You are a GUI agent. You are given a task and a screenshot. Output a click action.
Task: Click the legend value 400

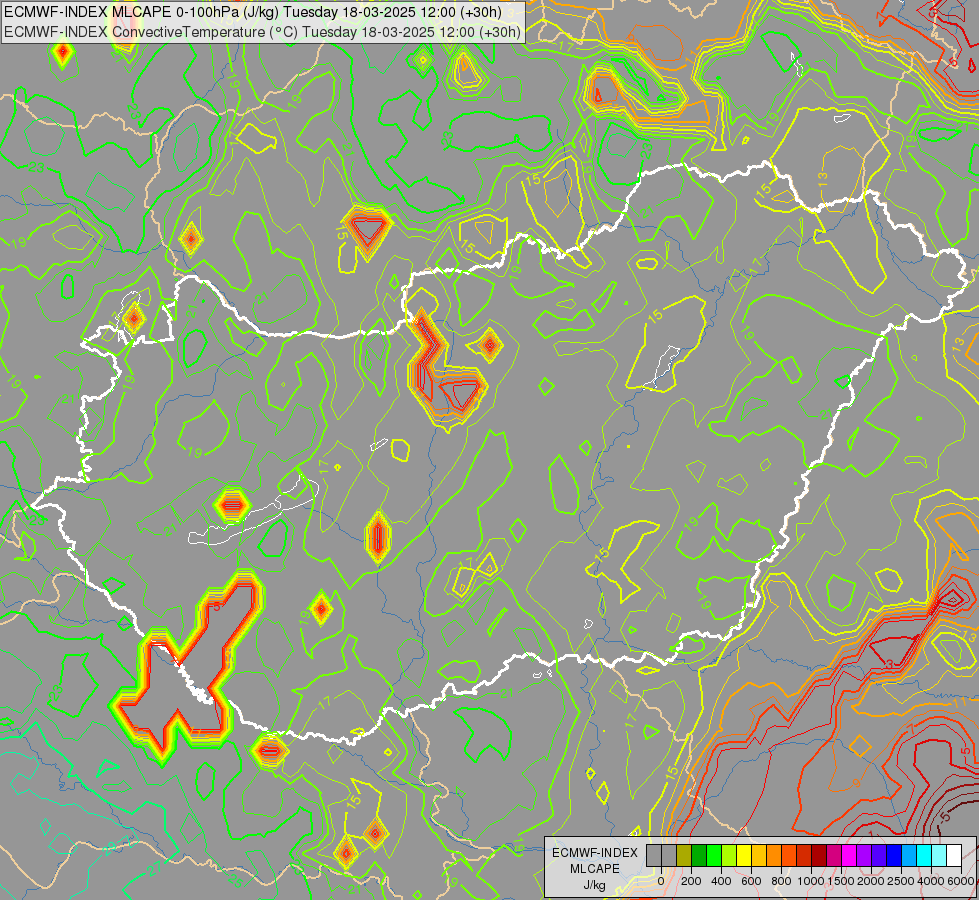coord(721,881)
